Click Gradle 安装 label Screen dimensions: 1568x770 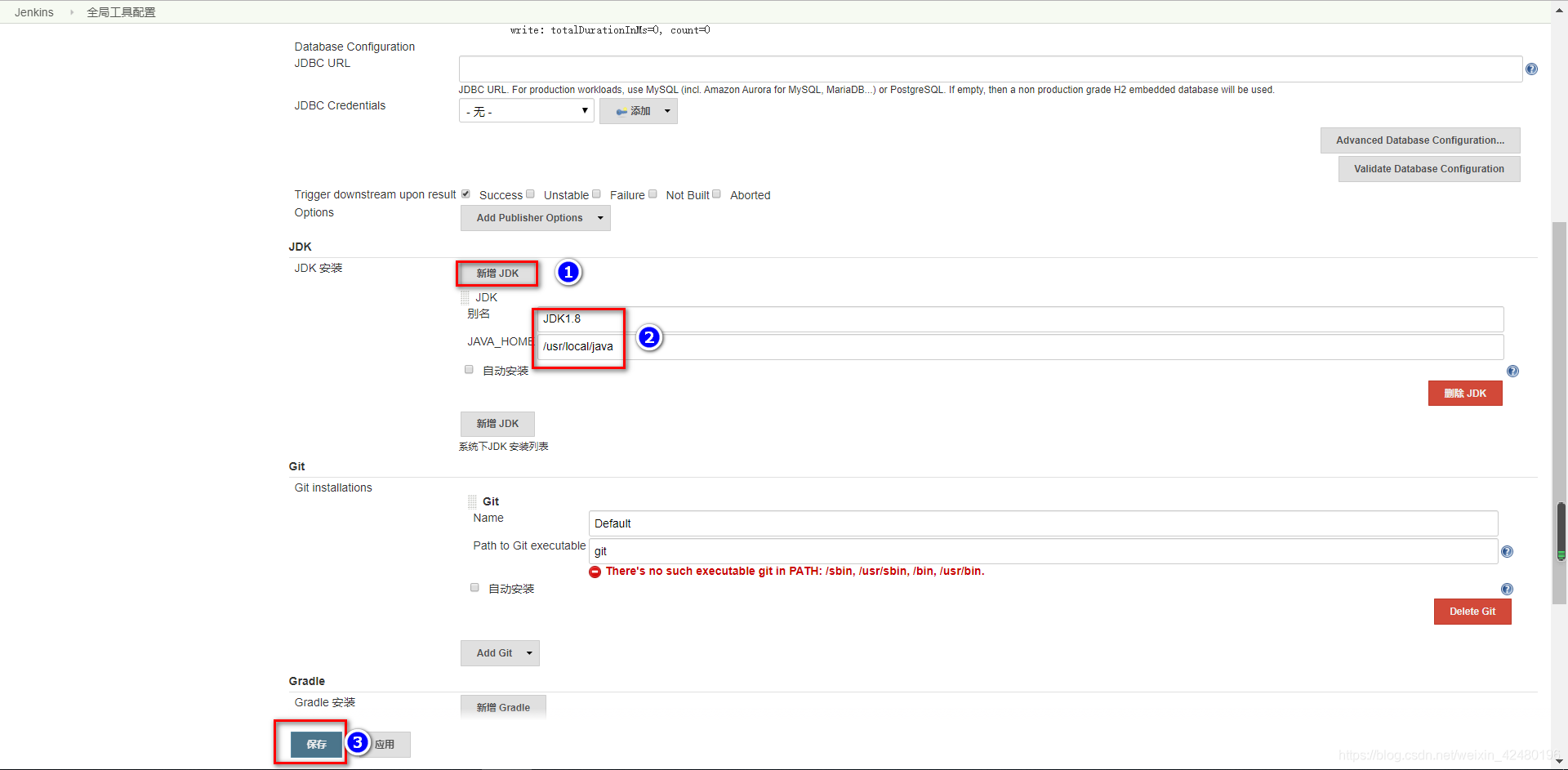(325, 702)
